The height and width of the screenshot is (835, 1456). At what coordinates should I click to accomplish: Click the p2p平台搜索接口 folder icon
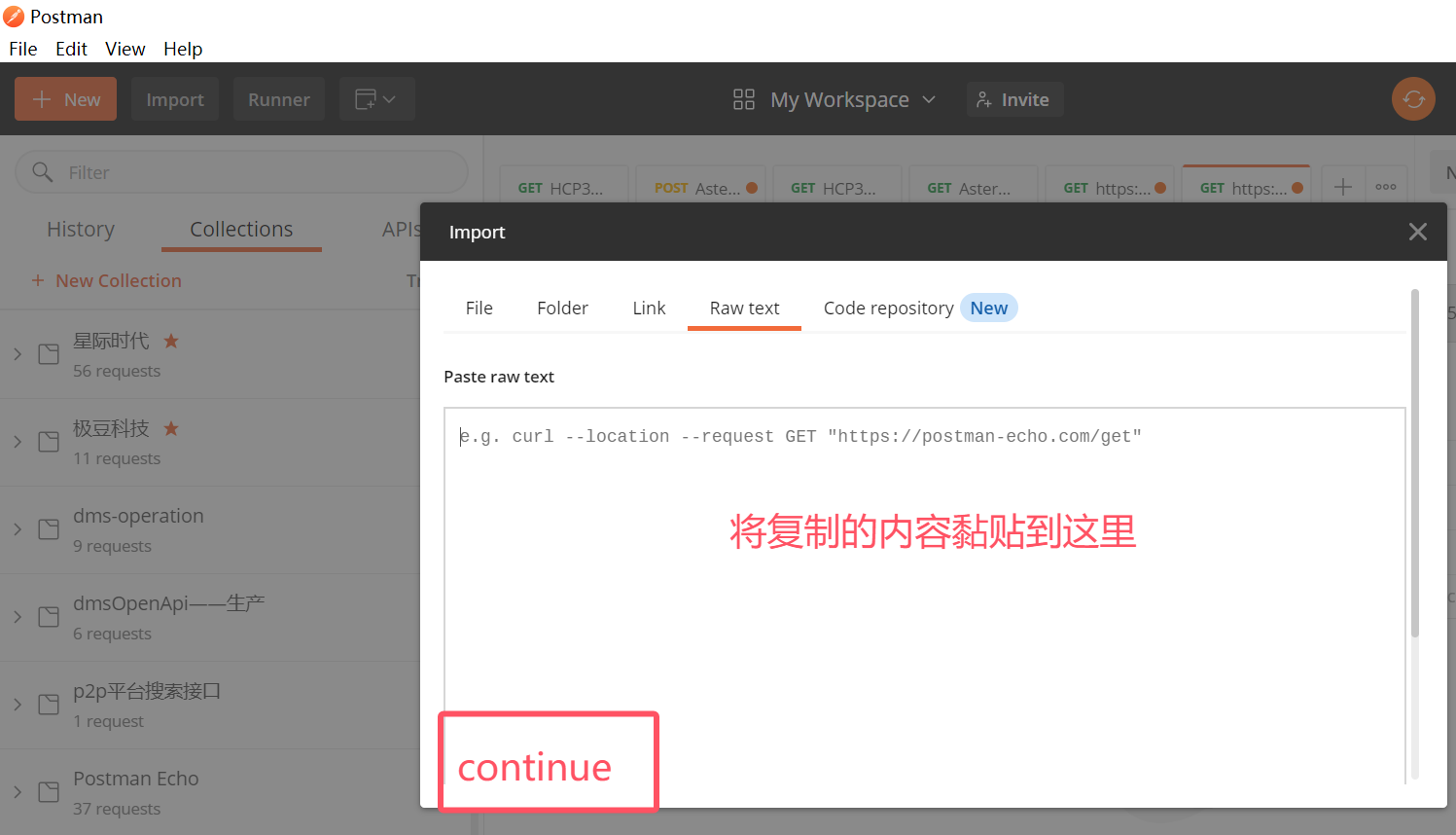pyautogui.click(x=49, y=705)
